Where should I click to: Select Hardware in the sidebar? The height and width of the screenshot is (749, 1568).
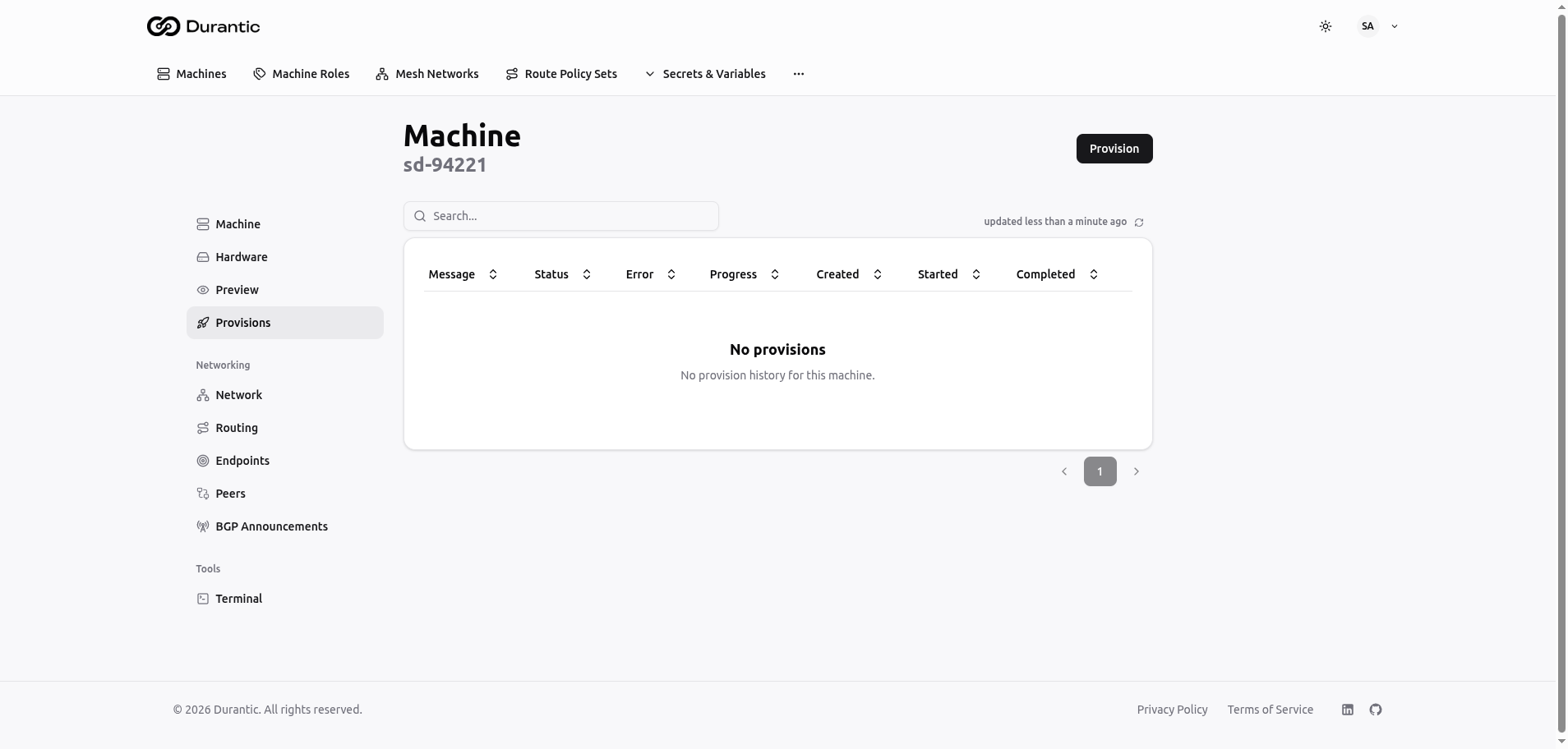[241, 257]
